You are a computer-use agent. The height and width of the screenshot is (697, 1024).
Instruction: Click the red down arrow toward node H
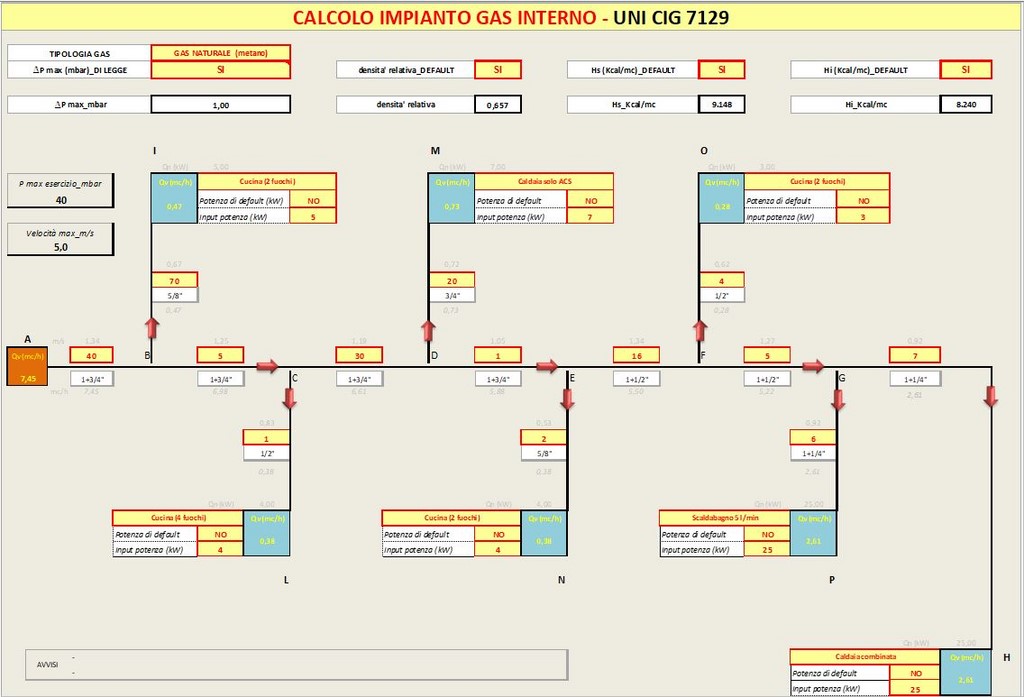(991, 396)
